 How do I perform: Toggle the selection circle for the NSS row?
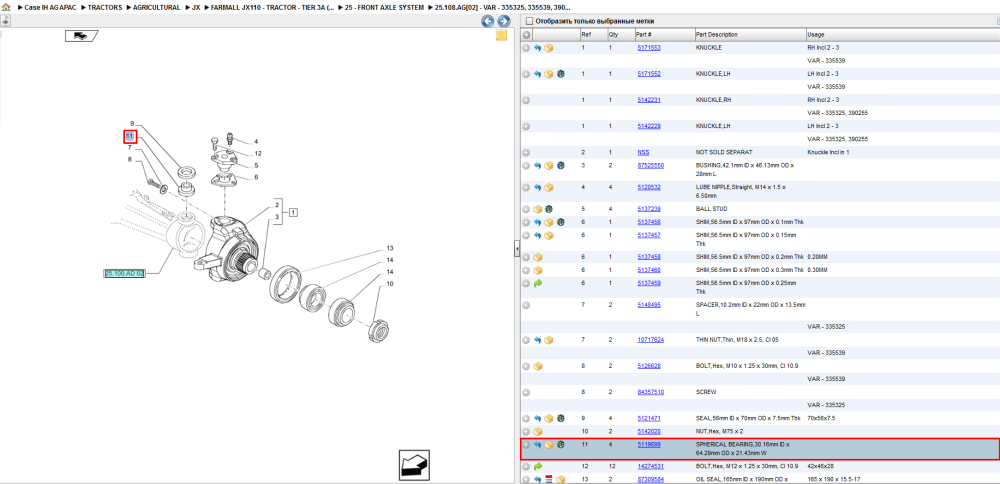526,153
